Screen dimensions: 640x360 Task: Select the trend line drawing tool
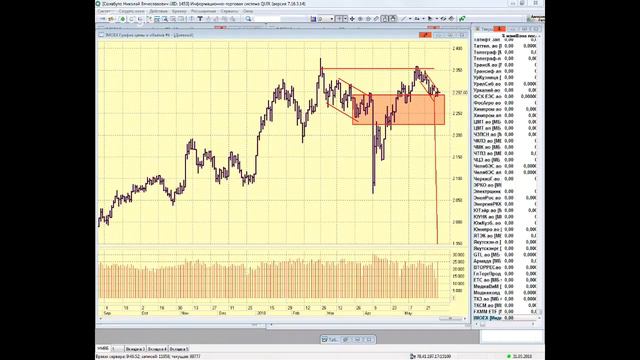(403, 19)
